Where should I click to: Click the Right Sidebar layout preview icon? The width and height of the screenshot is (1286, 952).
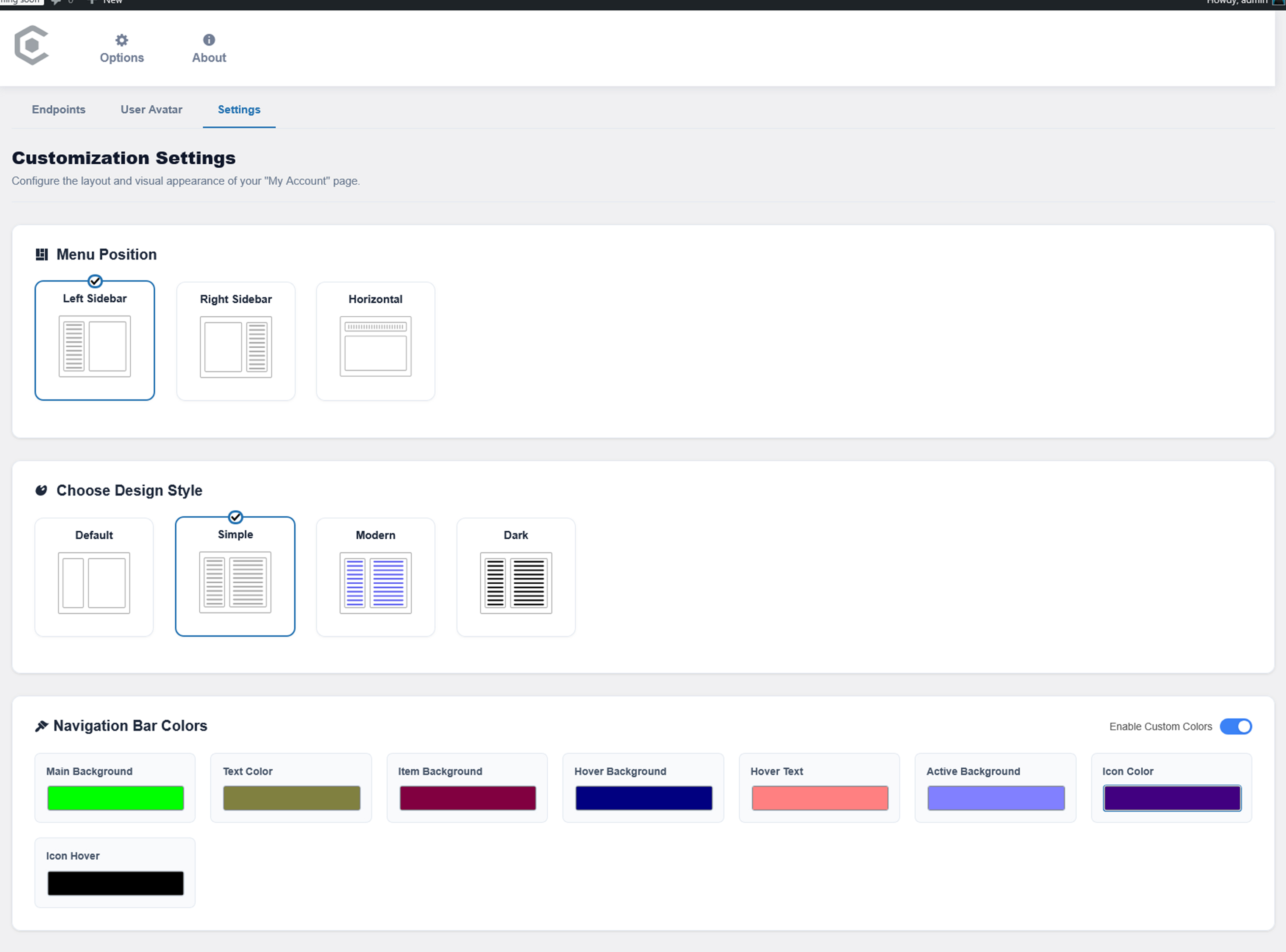pos(236,346)
